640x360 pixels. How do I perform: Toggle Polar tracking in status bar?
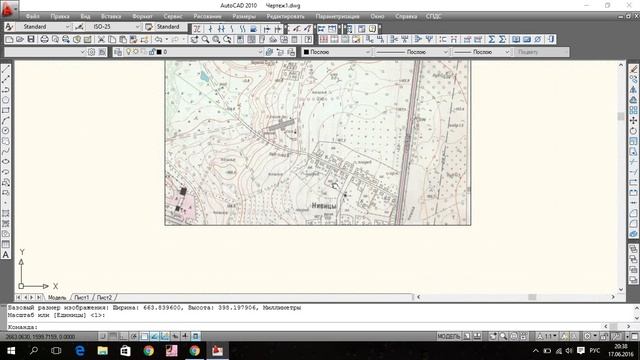(x=134, y=336)
